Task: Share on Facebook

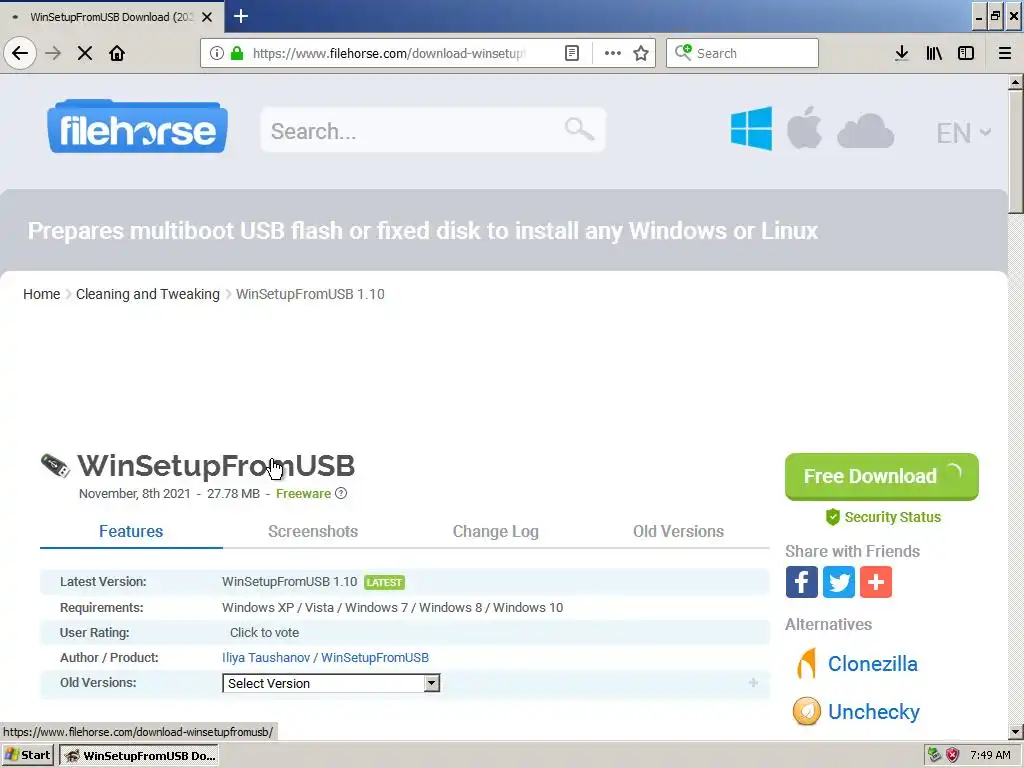Action: click(x=802, y=582)
